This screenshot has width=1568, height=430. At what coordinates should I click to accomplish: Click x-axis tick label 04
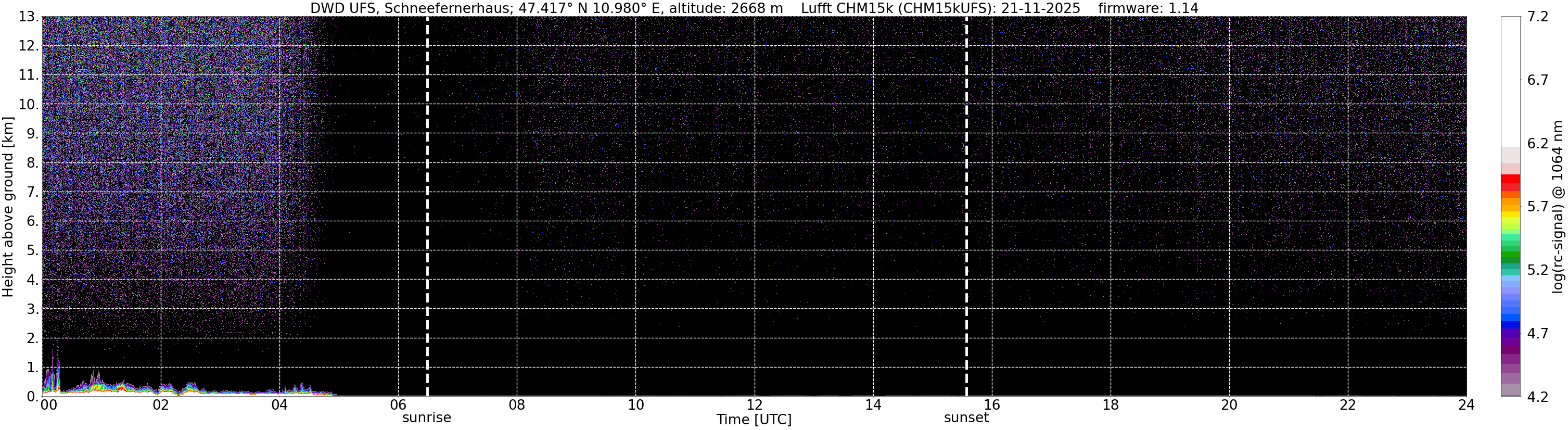point(279,405)
